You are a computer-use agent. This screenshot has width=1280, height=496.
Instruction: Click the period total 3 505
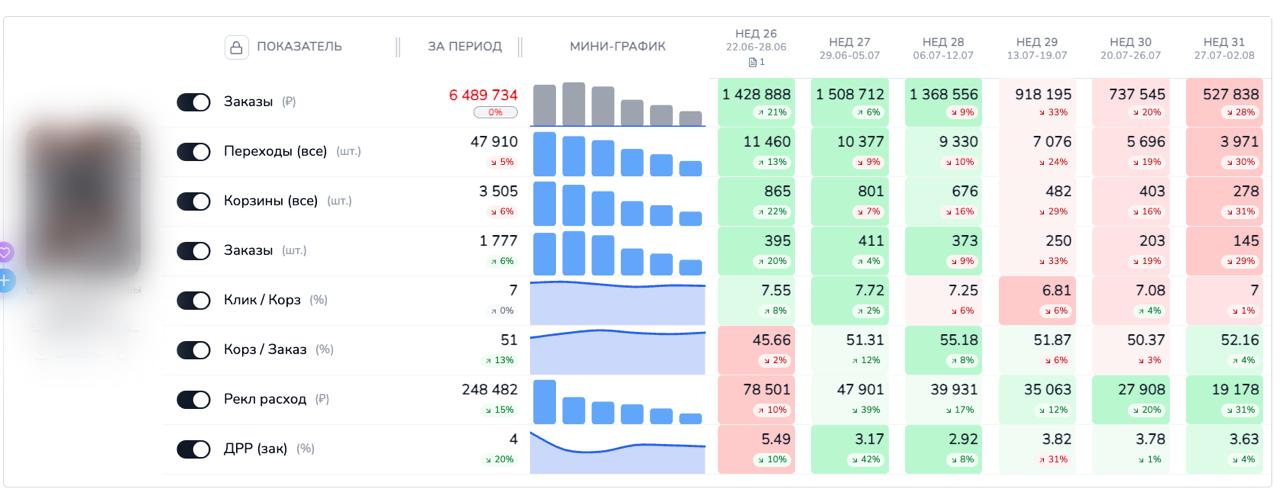click(499, 192)
